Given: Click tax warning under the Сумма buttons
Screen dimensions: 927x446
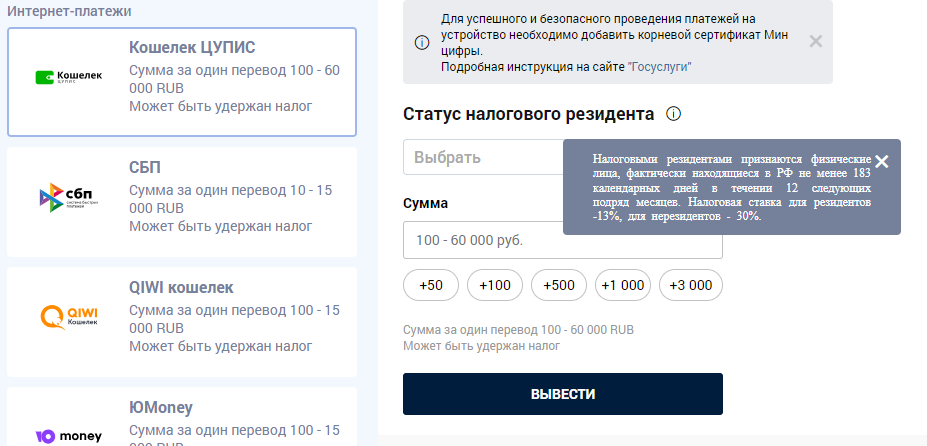Looking at the screenshot, I should coord(481,346).
